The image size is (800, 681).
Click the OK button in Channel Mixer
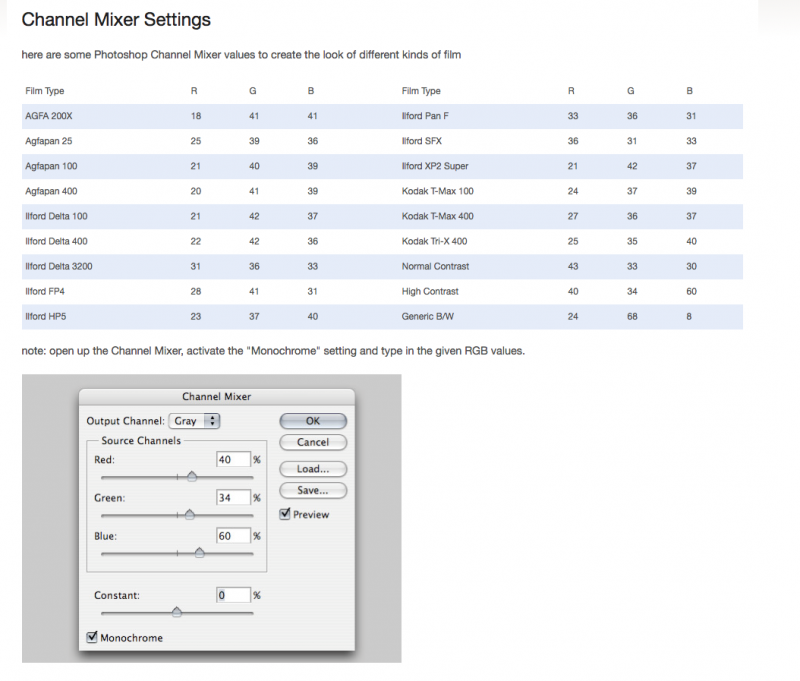tap(313, 421)
